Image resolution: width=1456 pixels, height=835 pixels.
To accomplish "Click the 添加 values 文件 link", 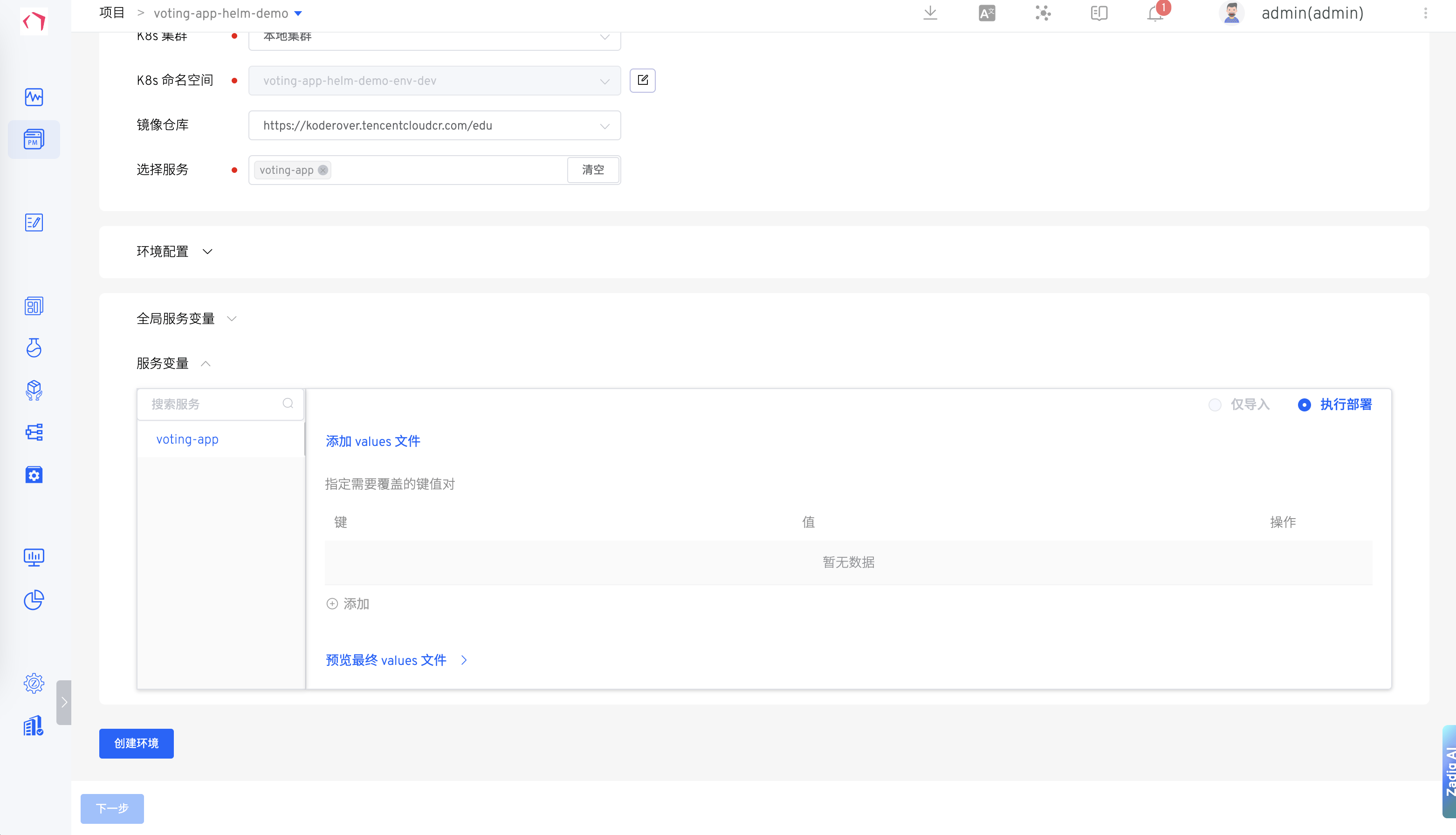I will click(x=373, y=441).
